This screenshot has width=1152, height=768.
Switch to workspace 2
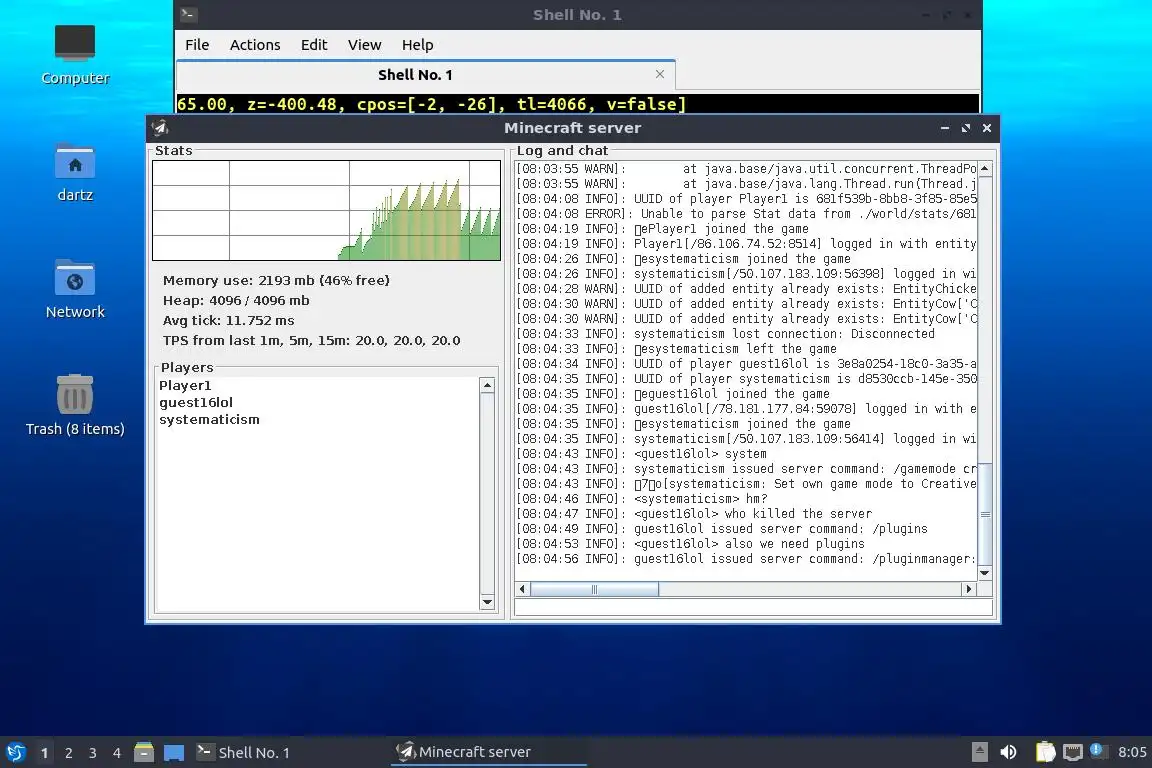[x=68, y=753]
